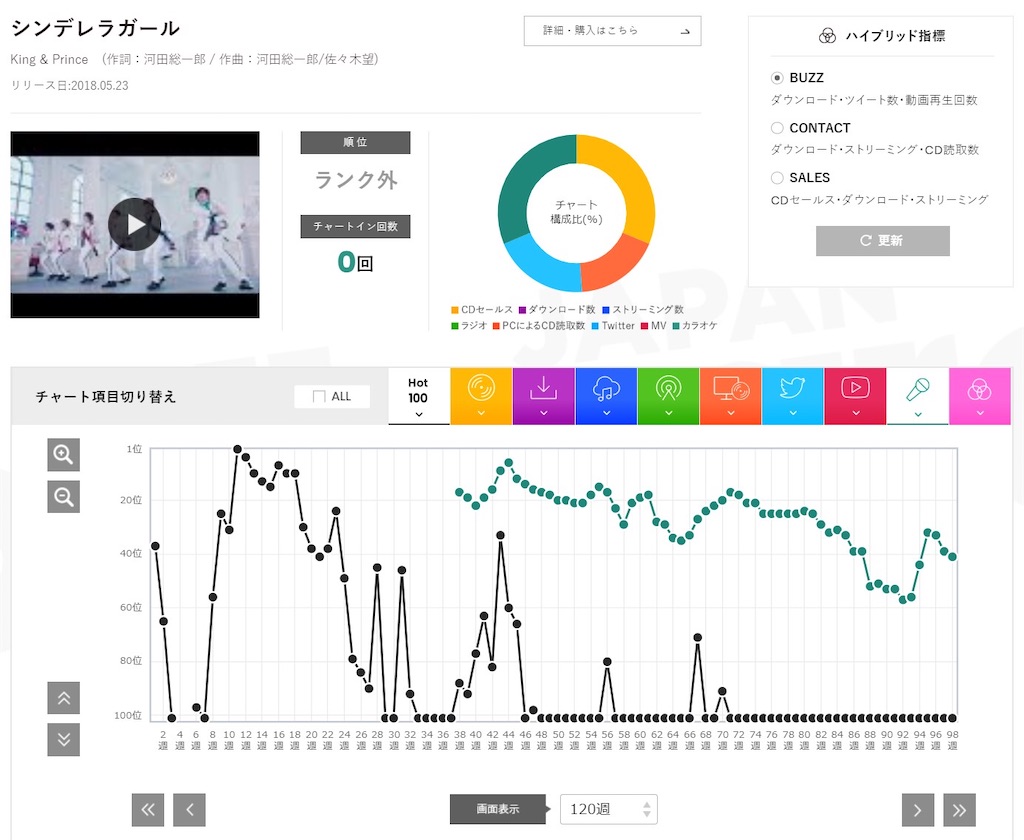Viewport: 1024px width, 840px height.
Task: Select the Twitter bird chart tab
Action: coord(793,396)
